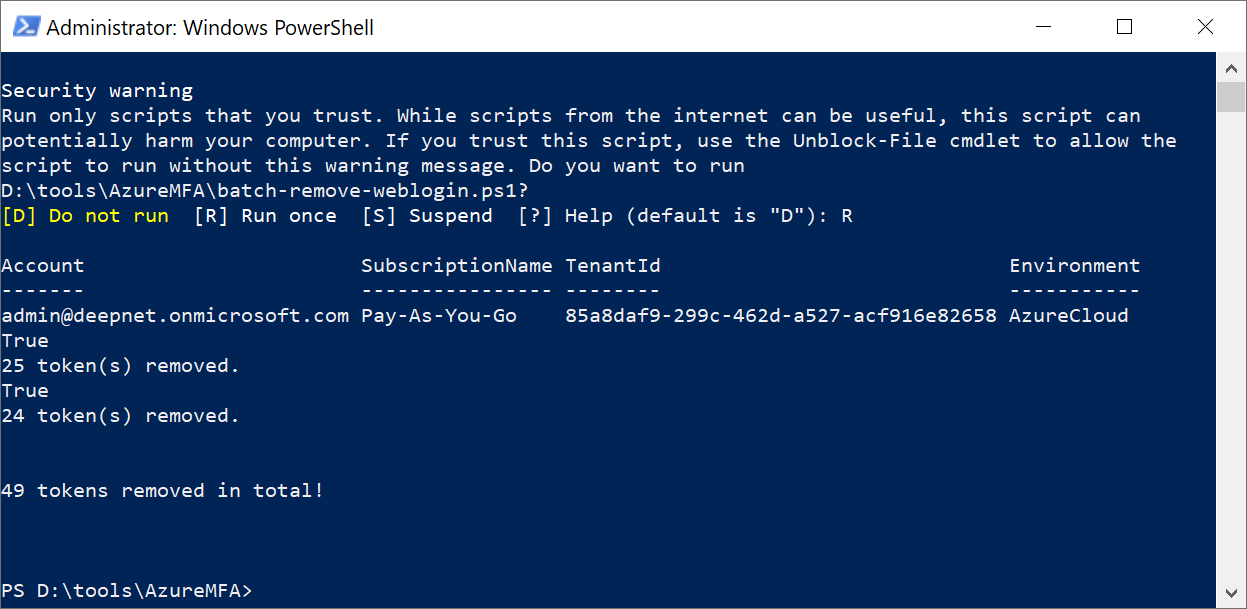Click the scrollbar up arrow
The height and width of the screenshot is (609, 1247).
[x=1230, y=67]
